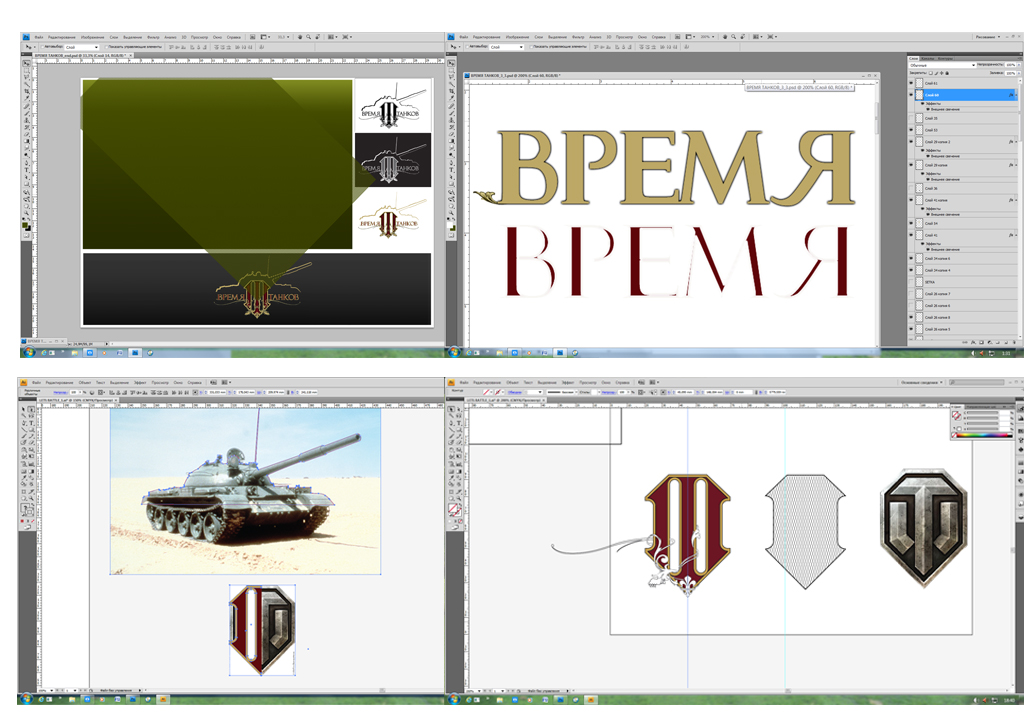Open Arrange Documents icon in top-right Photoshop app bar
This screenshot has height=724, width=1024.
[757, 37]
